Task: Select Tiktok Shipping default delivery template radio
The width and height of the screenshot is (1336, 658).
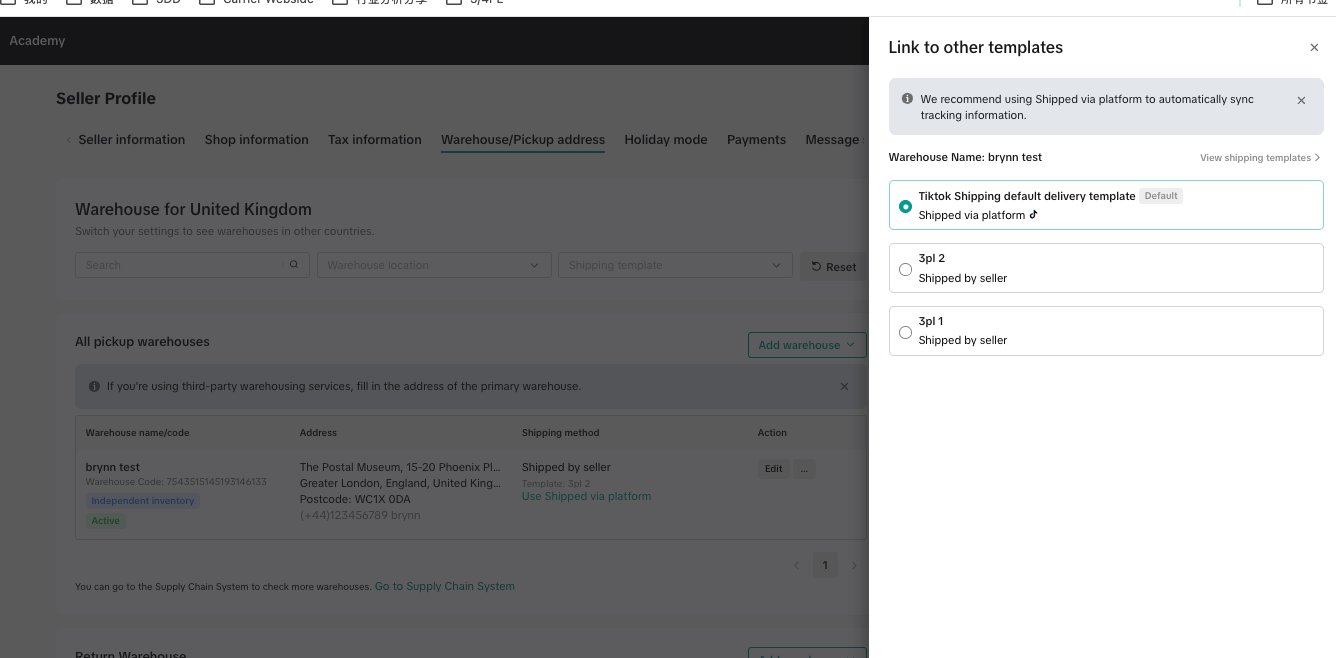Action: coord(905,206)
